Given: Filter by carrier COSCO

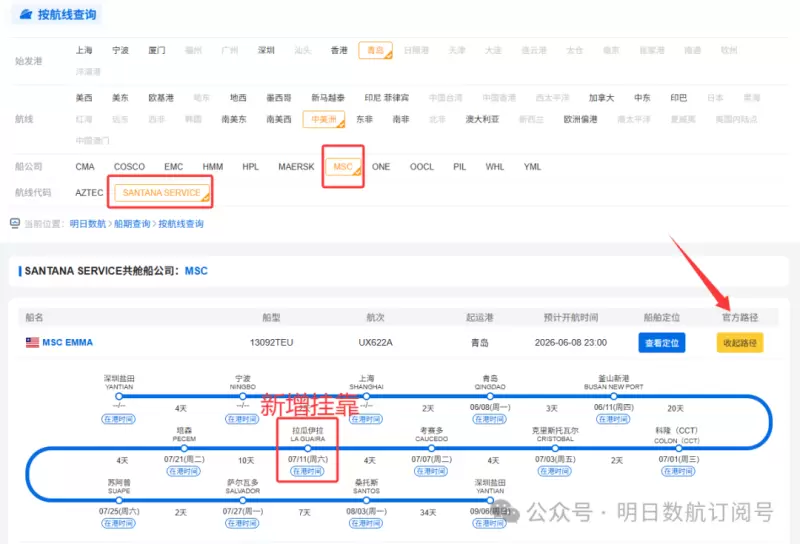Looking at the screenshot, I should pos(129,166).
